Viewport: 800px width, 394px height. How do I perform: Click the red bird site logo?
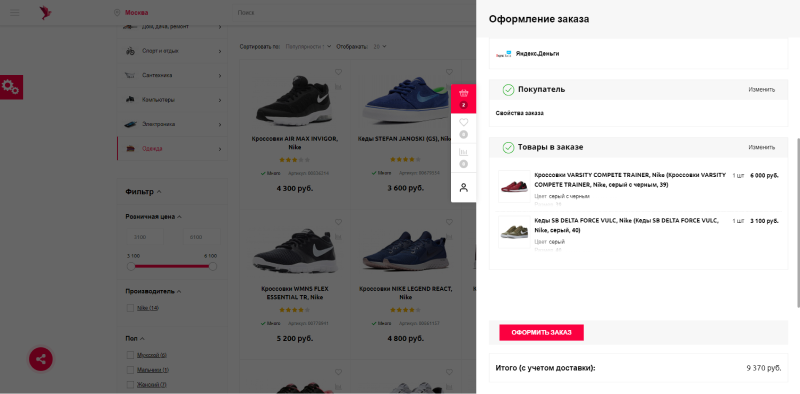coord(45,12)
